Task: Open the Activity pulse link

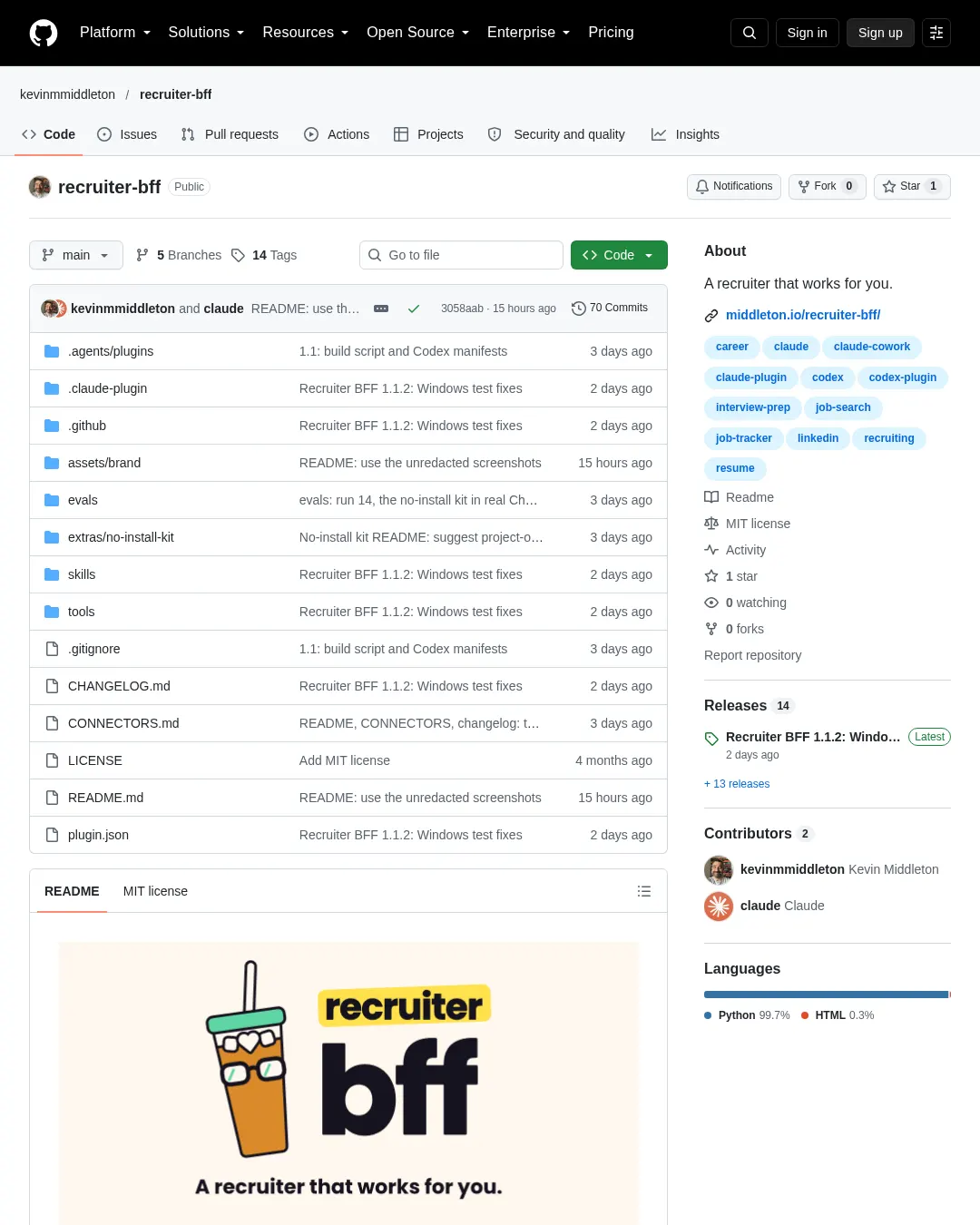Action: point(735,550)
